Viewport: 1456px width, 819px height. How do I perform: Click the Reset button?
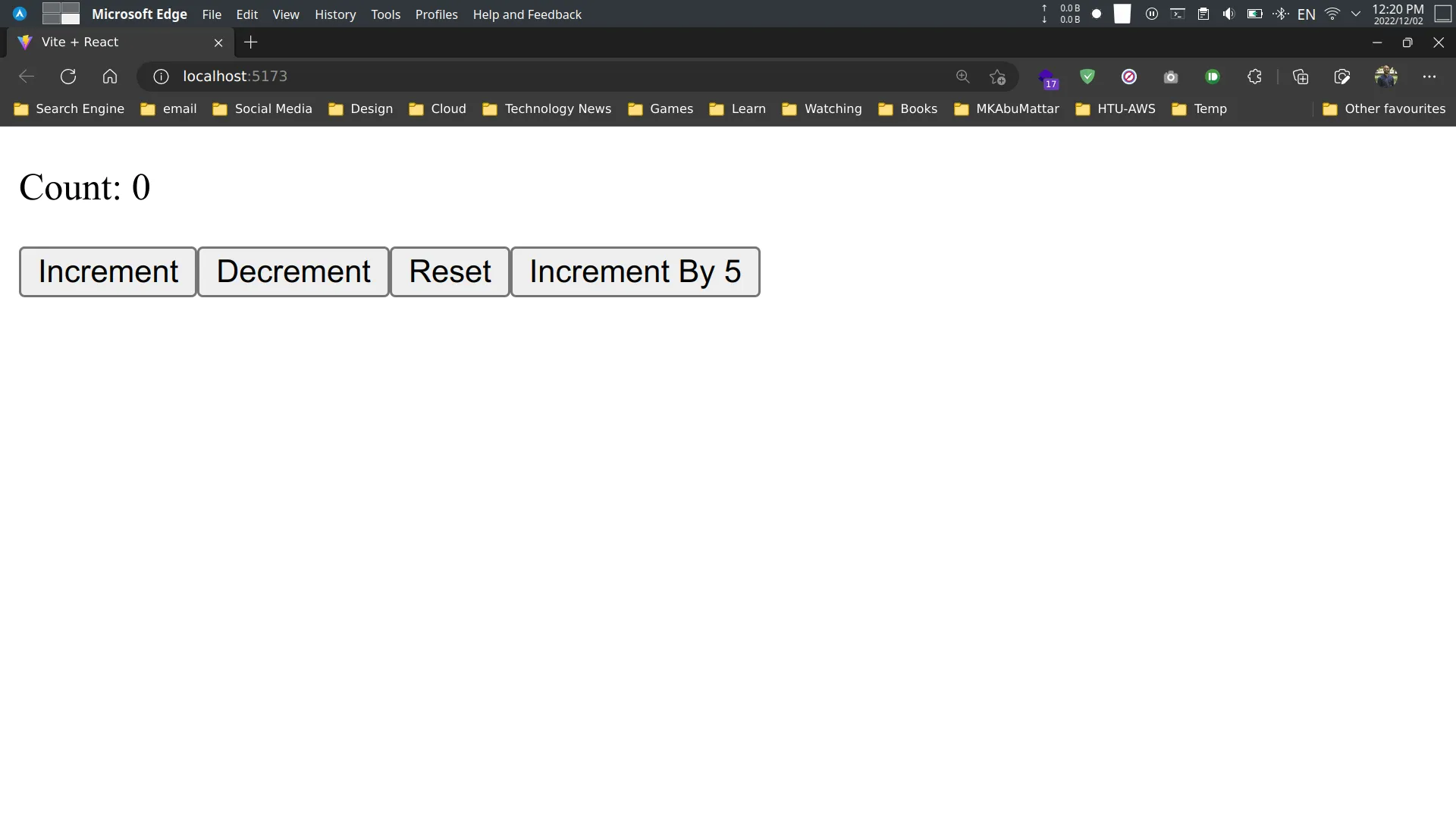(450, 271)
